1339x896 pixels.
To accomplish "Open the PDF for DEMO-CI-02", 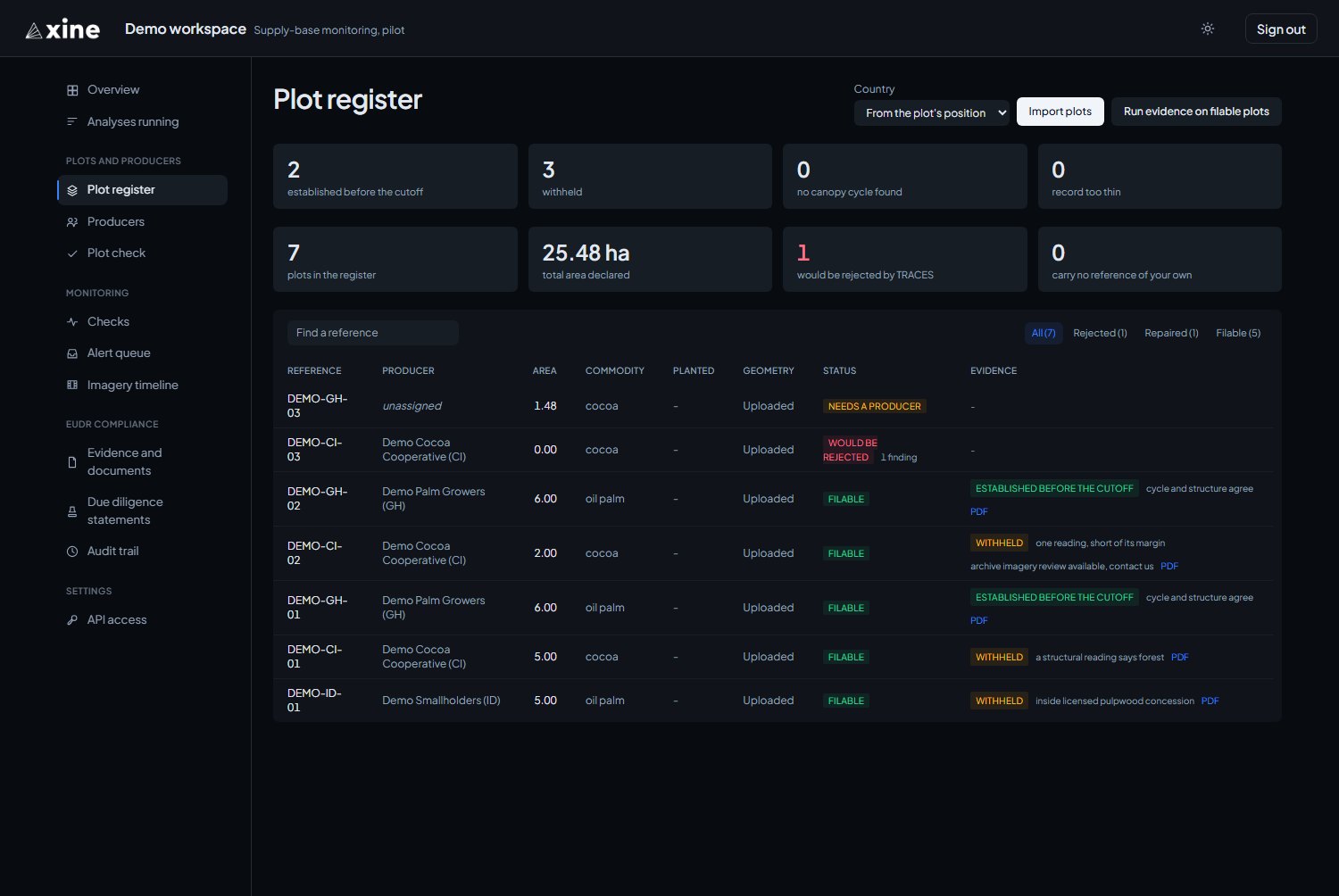I will pos(1169,566).
